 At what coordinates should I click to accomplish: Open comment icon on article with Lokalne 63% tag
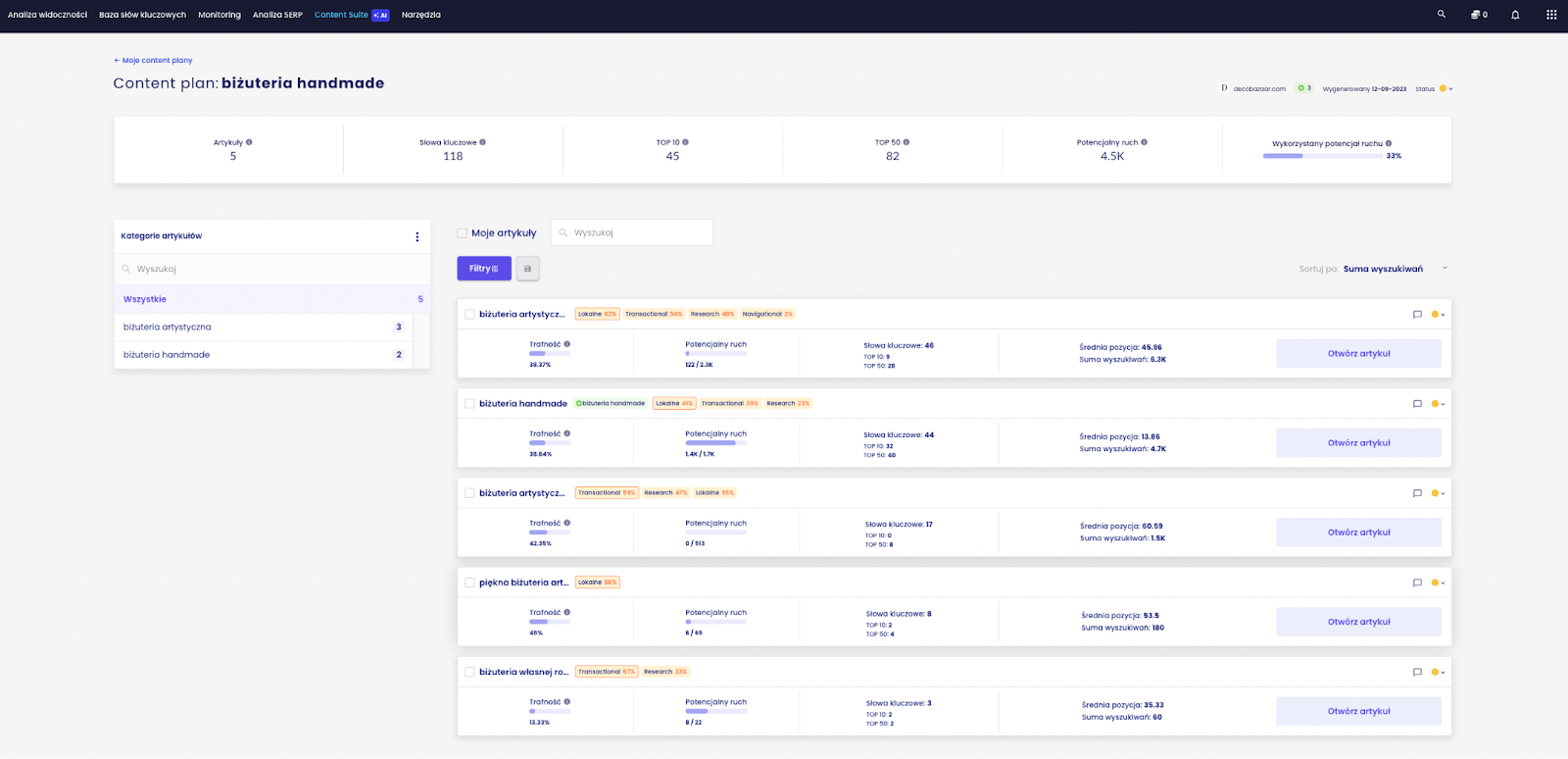(x=1417, y=315)
